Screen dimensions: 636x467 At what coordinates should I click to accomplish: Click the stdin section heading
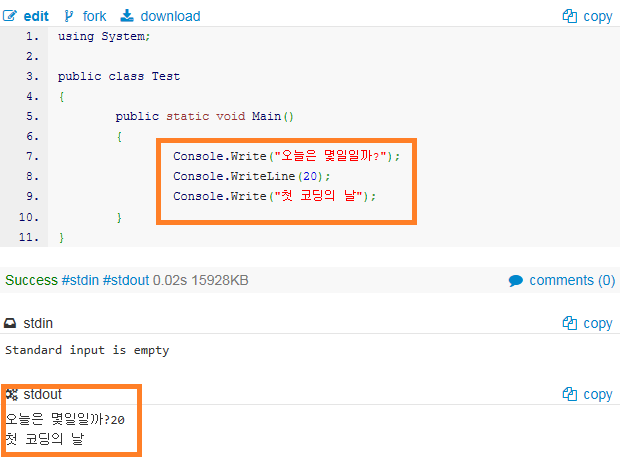click(38, 323)
